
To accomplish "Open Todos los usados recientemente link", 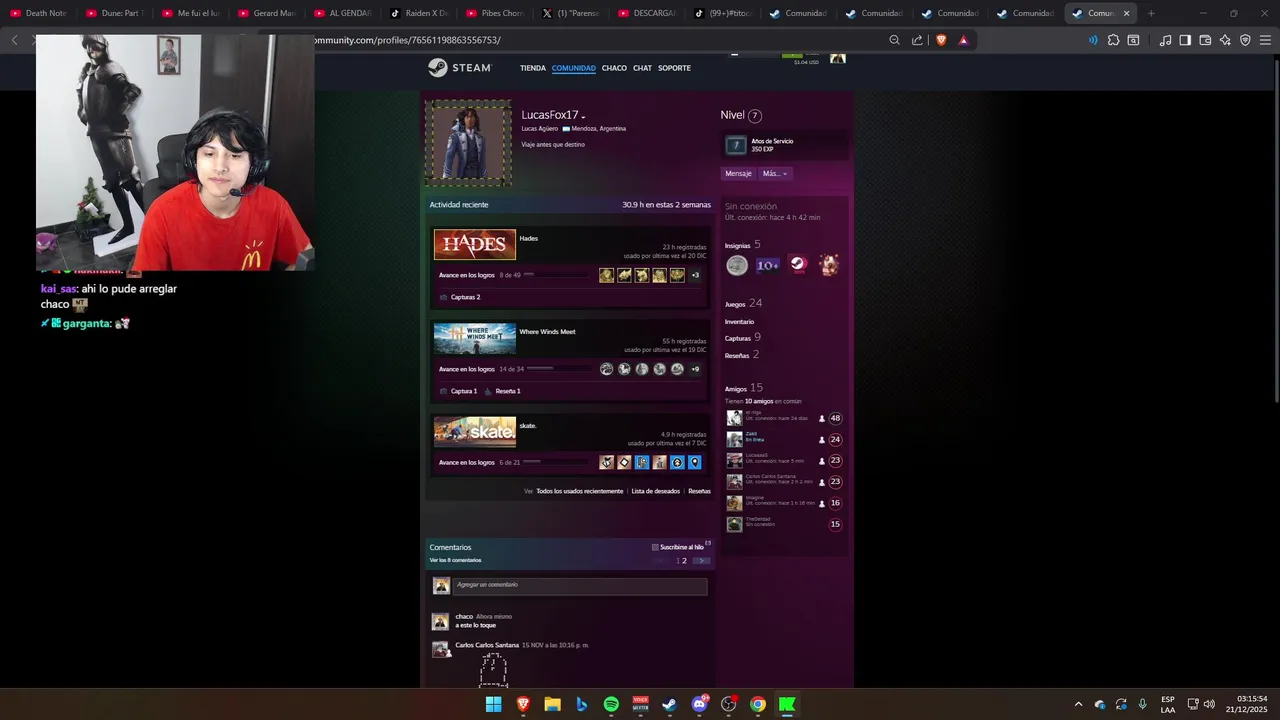I will [579, 491].
